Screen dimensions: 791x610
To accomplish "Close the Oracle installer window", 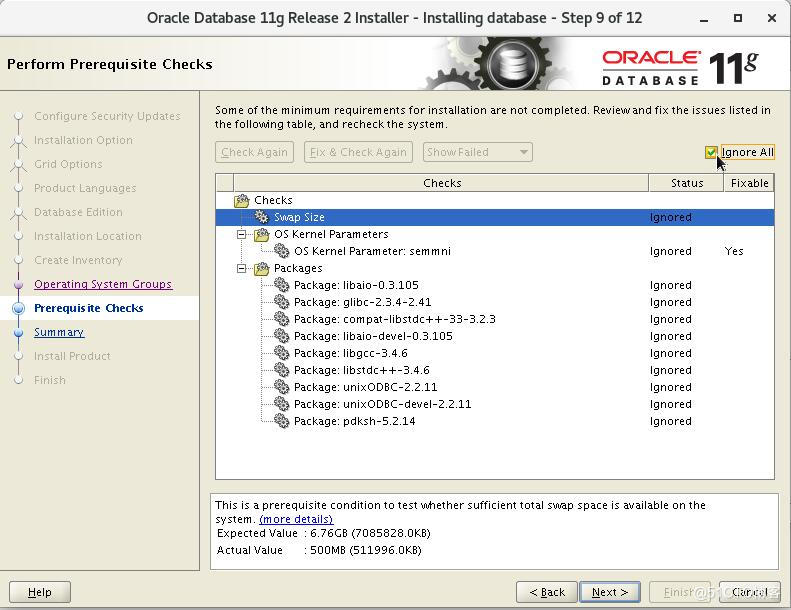I will (x=771, y=18).
